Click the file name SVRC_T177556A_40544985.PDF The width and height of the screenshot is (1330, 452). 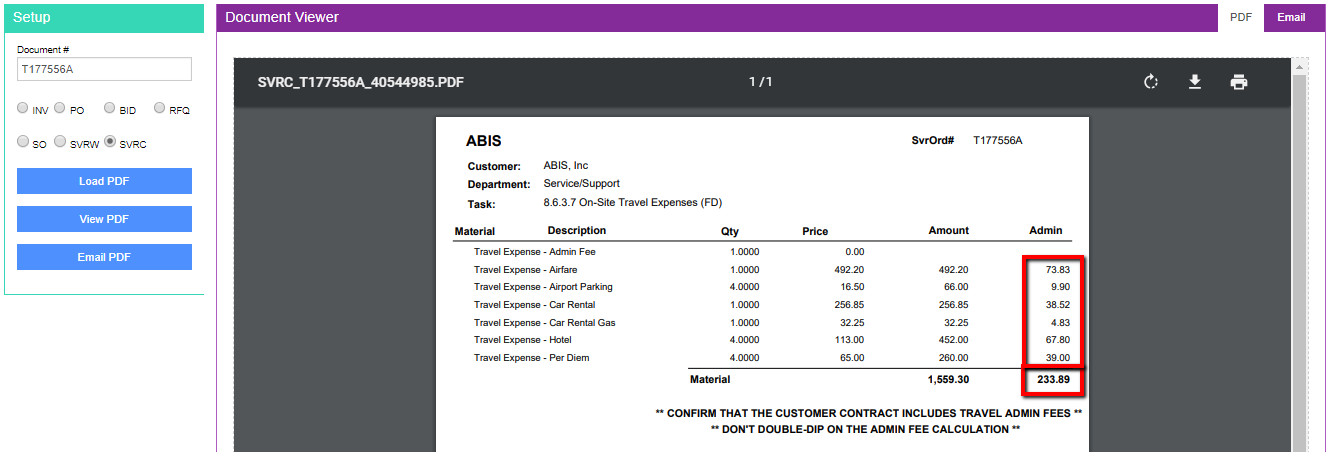click(361, 82)
